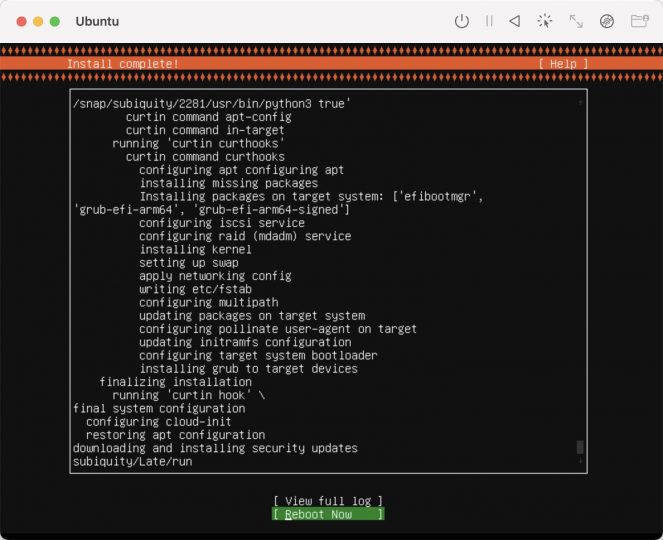This screenshot has width=663, height=540.
Task: Click 'configuring target system bootloader' line
Action: [x=258, y=355]
